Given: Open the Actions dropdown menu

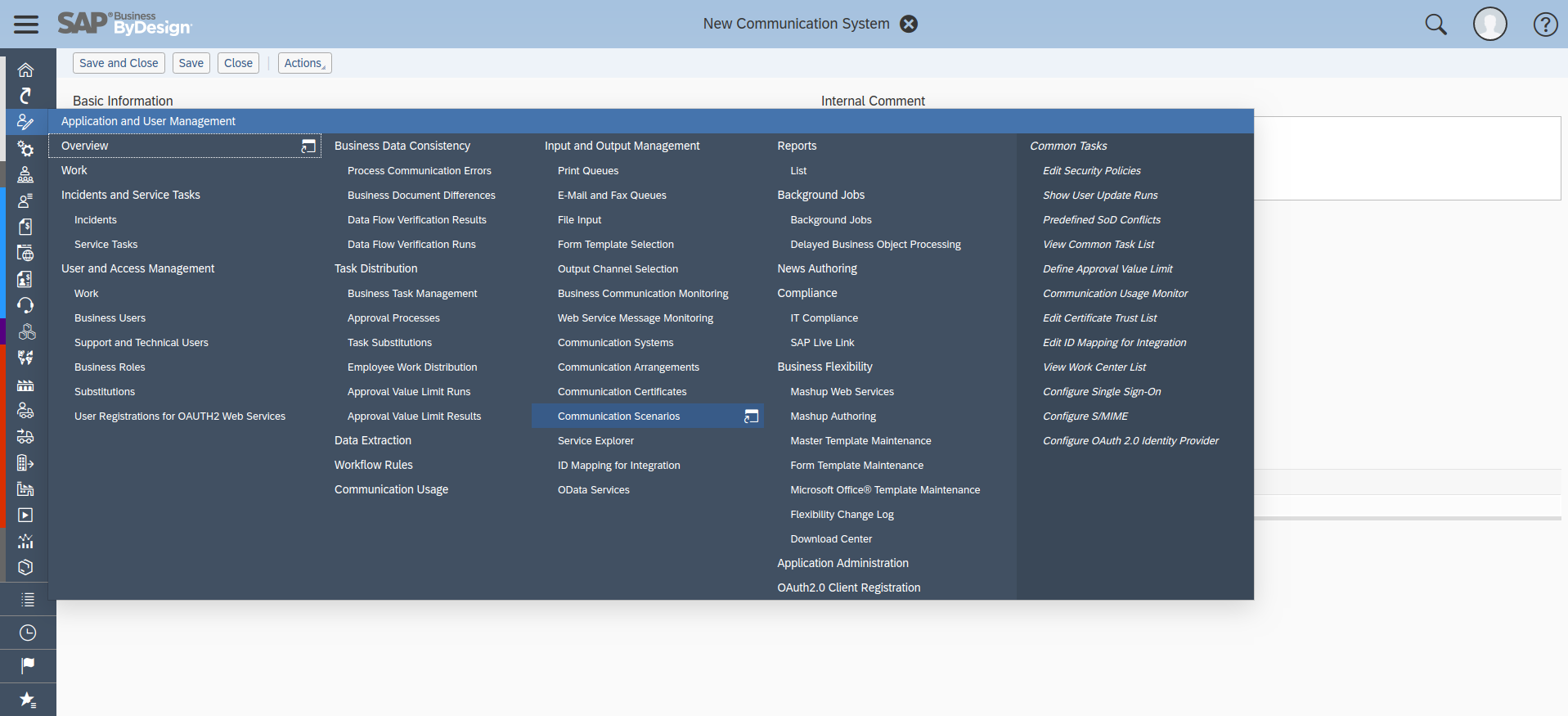Looking at the screenshot, I should [x=304, y=63].
